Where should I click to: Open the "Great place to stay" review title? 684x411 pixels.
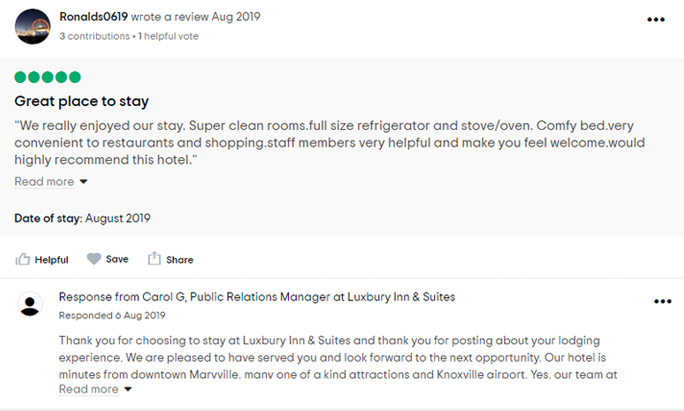82,101
